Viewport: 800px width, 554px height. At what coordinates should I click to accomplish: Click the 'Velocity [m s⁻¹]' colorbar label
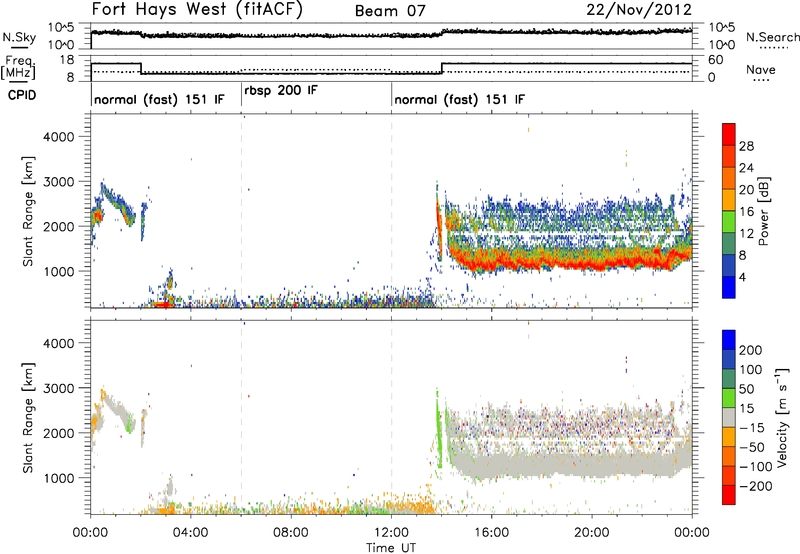781,417
